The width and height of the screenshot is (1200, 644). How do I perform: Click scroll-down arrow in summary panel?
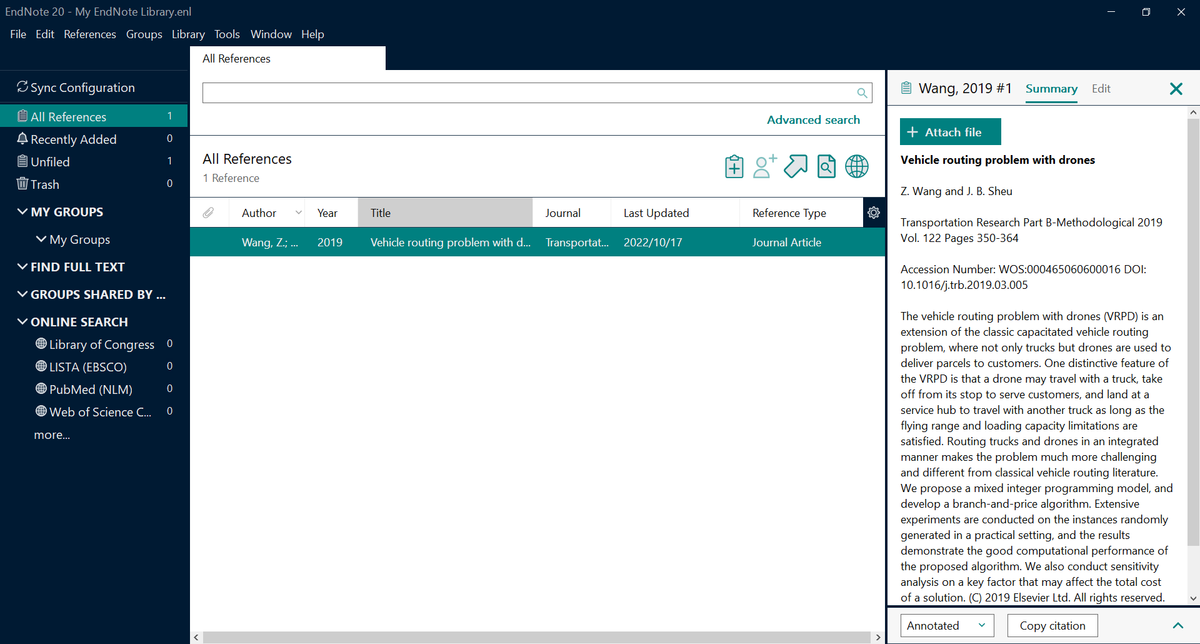1192,598
